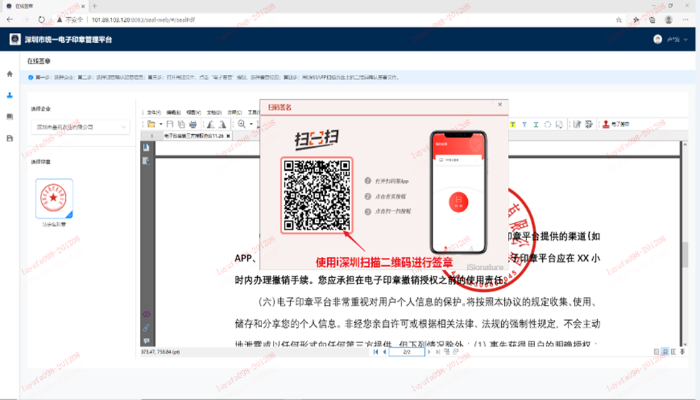The width and height of the screenshot is (700, 400).
Task: Open a new browser tab
Action: 95,6
